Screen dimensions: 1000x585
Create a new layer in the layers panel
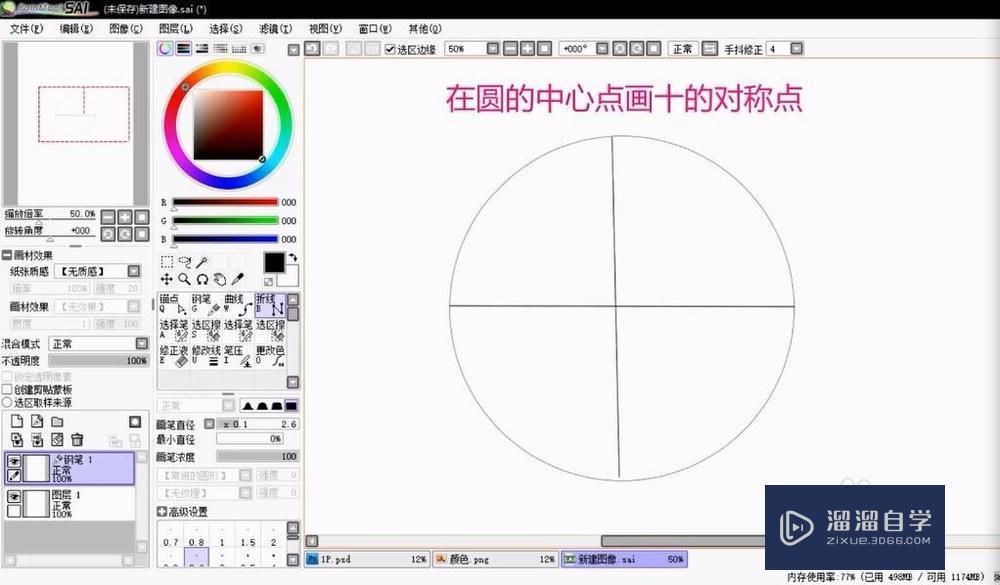point(17,420)
